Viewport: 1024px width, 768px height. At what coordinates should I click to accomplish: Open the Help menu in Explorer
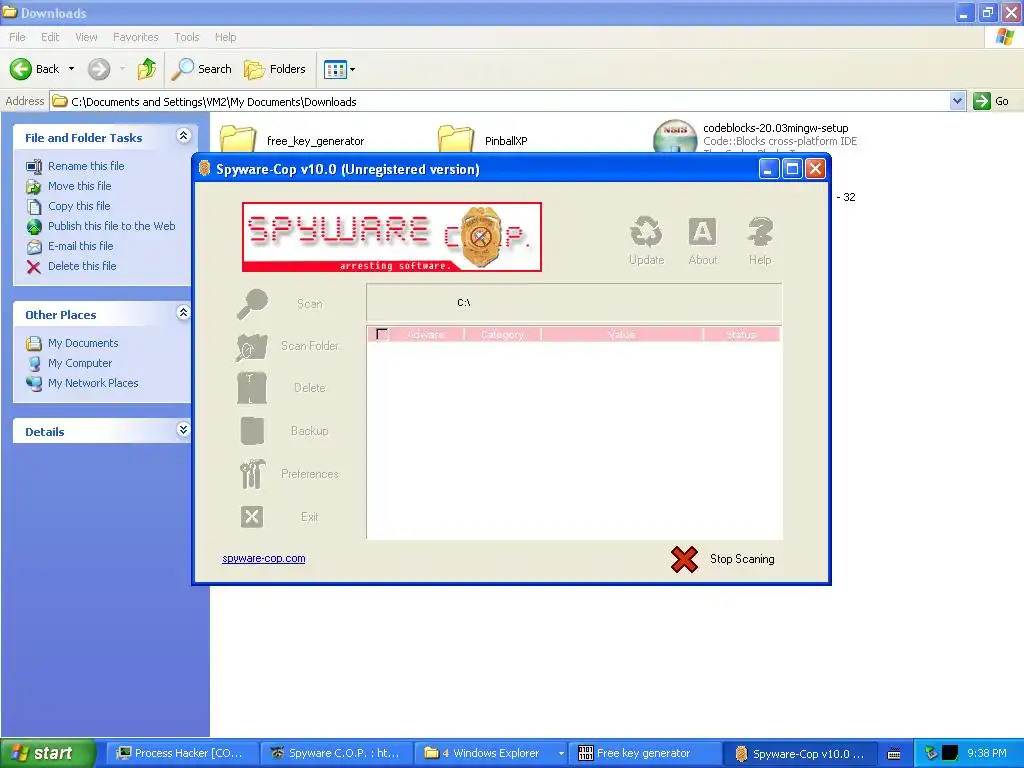[x=226, y=37]
